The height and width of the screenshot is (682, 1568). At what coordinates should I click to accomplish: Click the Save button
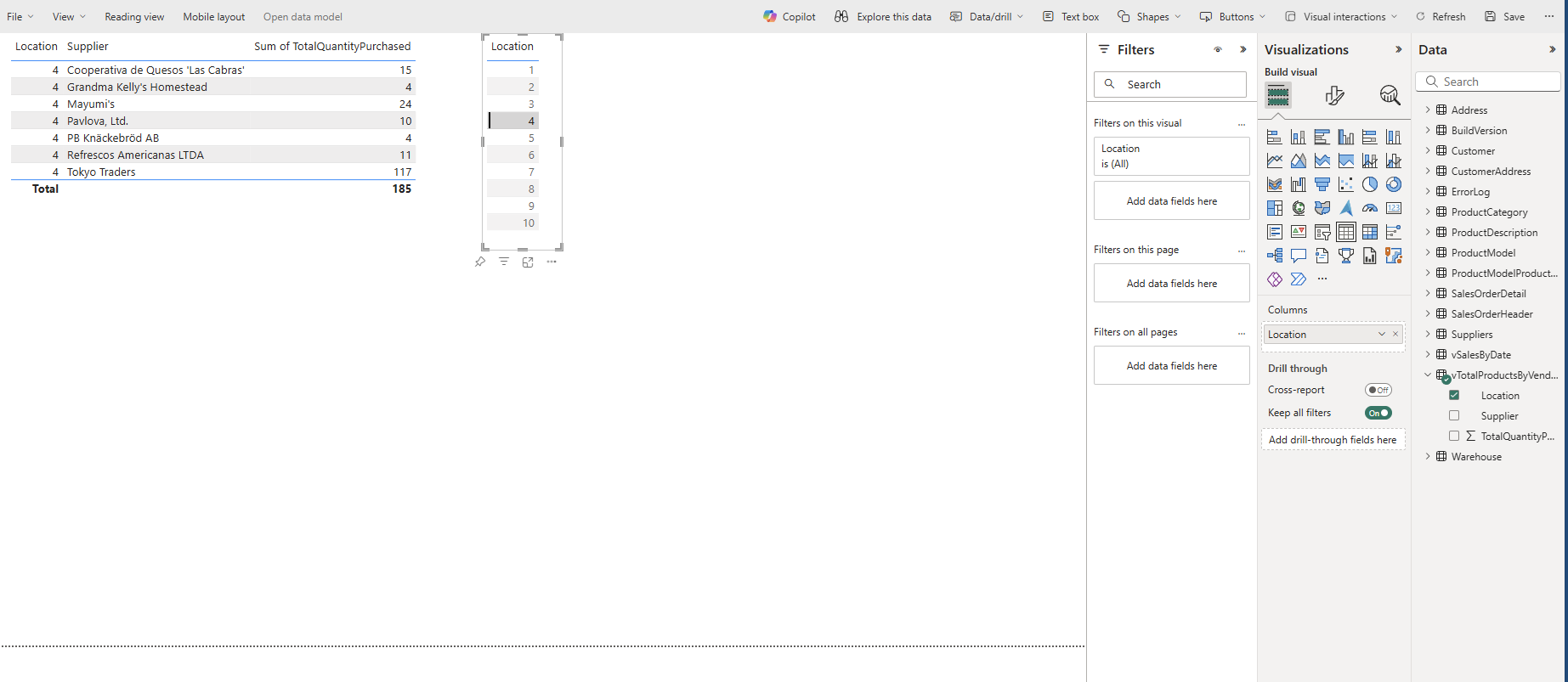(1504, 16)
